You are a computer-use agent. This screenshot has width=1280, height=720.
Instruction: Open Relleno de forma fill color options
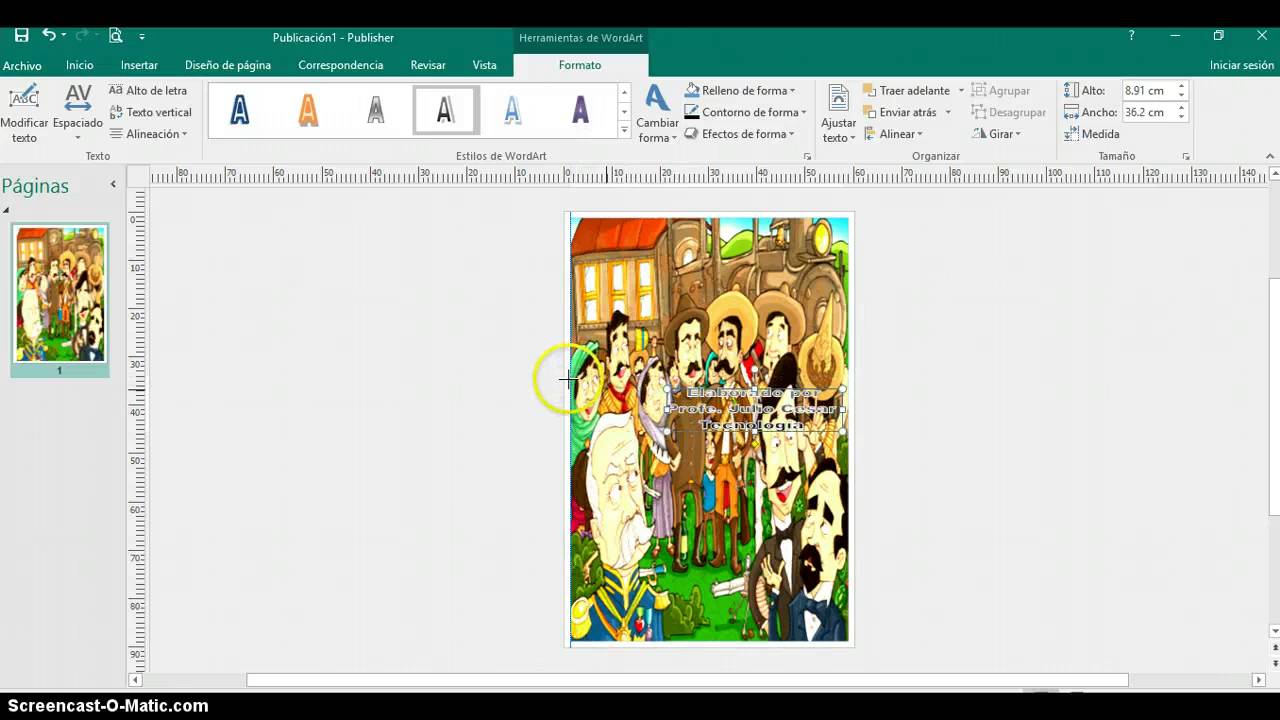(740, 91)
